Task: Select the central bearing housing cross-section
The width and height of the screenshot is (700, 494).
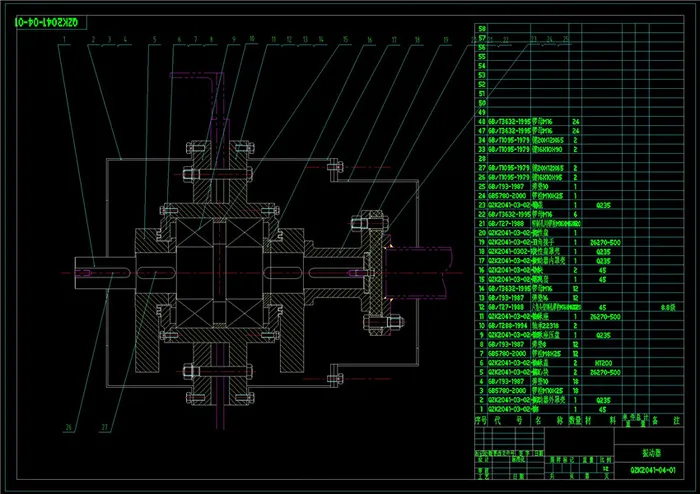Action: pyautogui.click(x=214, y=270)
